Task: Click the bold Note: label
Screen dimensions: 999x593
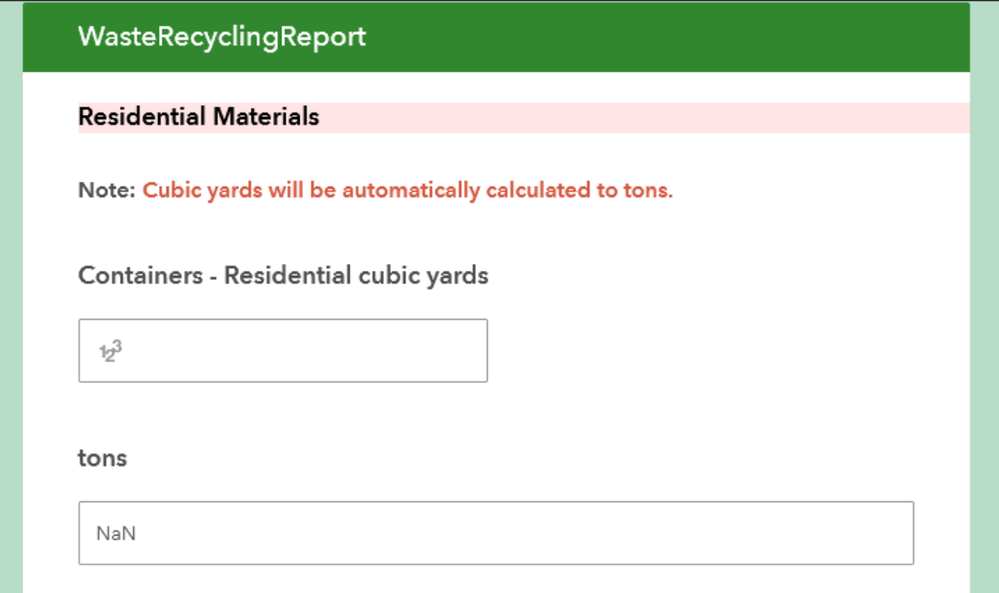Action: (106, 190)
